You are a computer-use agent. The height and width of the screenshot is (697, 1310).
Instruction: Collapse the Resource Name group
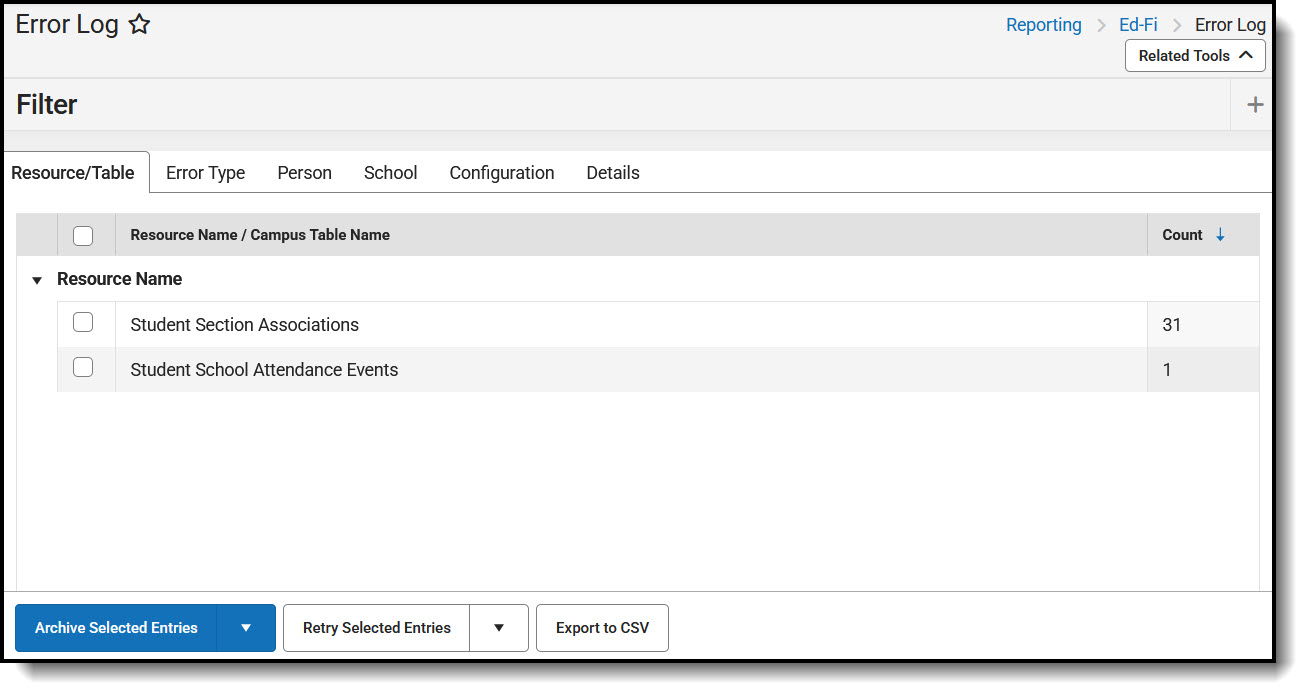(36, 280)
